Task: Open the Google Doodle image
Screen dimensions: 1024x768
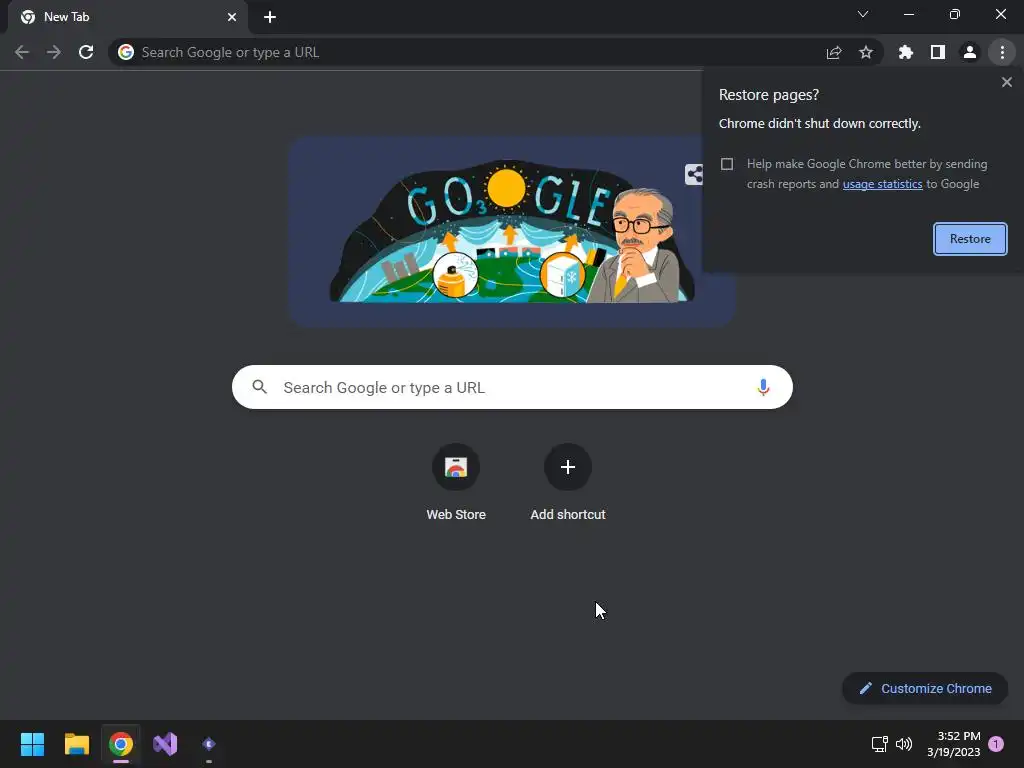Action: click(x=511, y=232)
